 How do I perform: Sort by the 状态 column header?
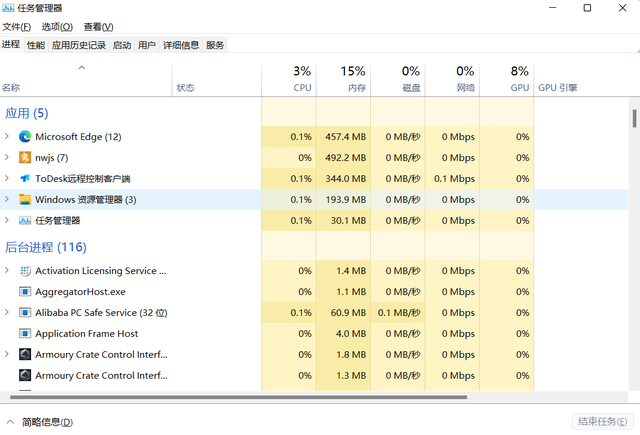pyautogui.click(x=217, y=79)
